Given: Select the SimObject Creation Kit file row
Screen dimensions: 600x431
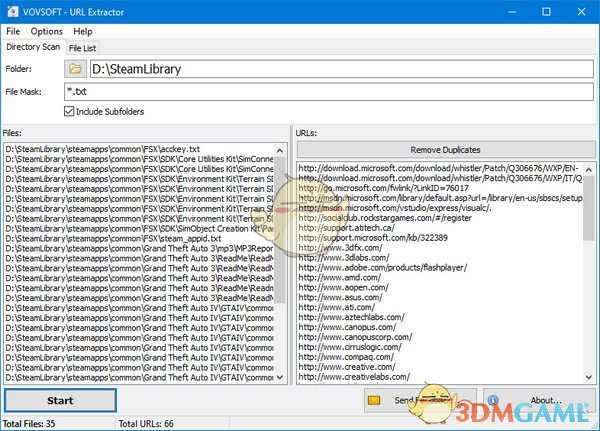Looking at the screenshot, I should tap(139, 229).
